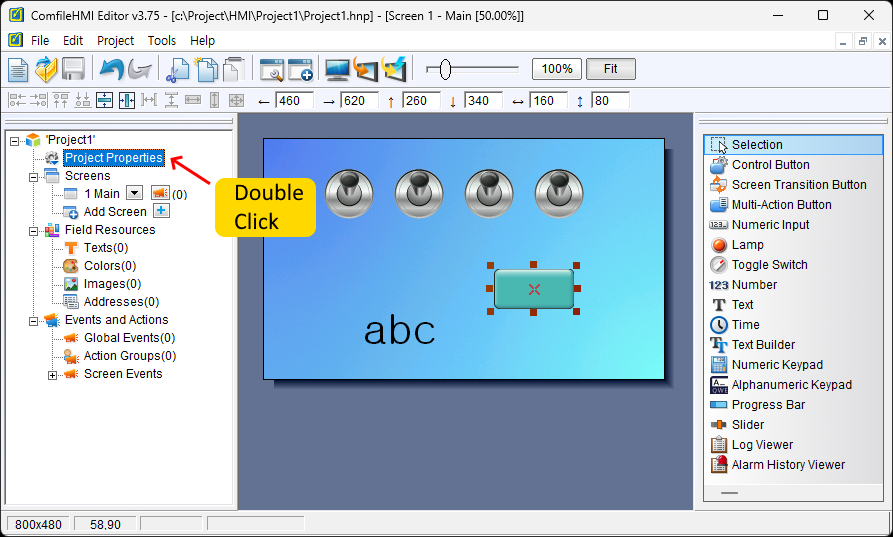This screenshot has width=893, height=537.
Task: Click the Undo arrow in the toolbar
Action: 110,69
